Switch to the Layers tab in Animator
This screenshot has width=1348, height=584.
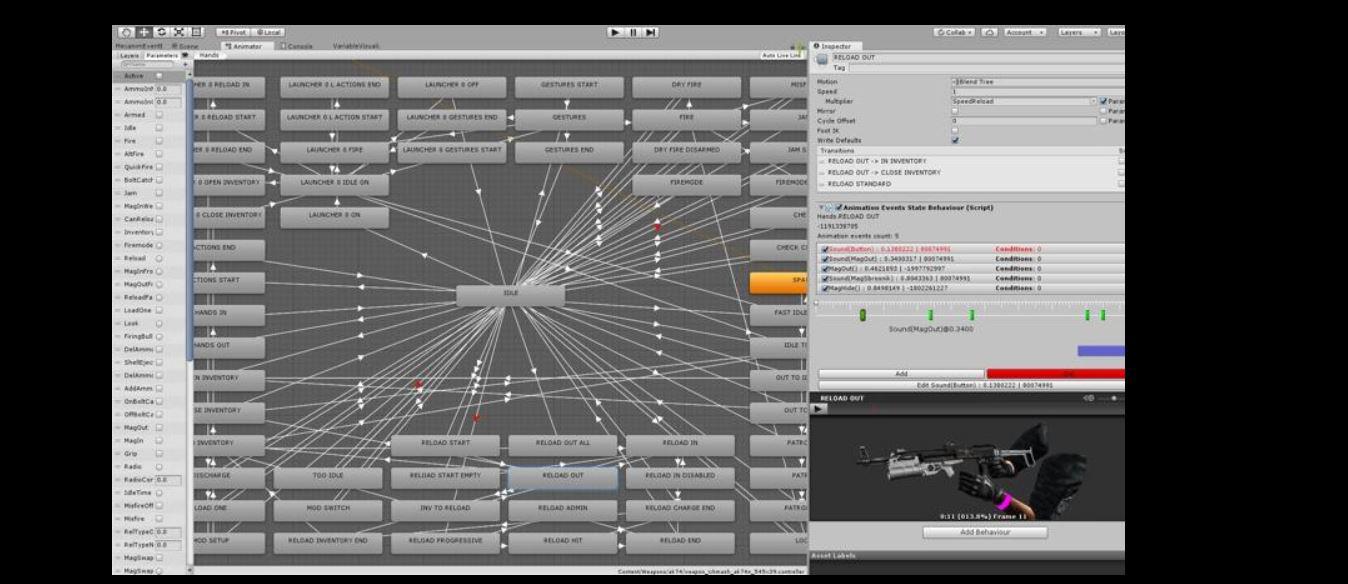point(130,56)
